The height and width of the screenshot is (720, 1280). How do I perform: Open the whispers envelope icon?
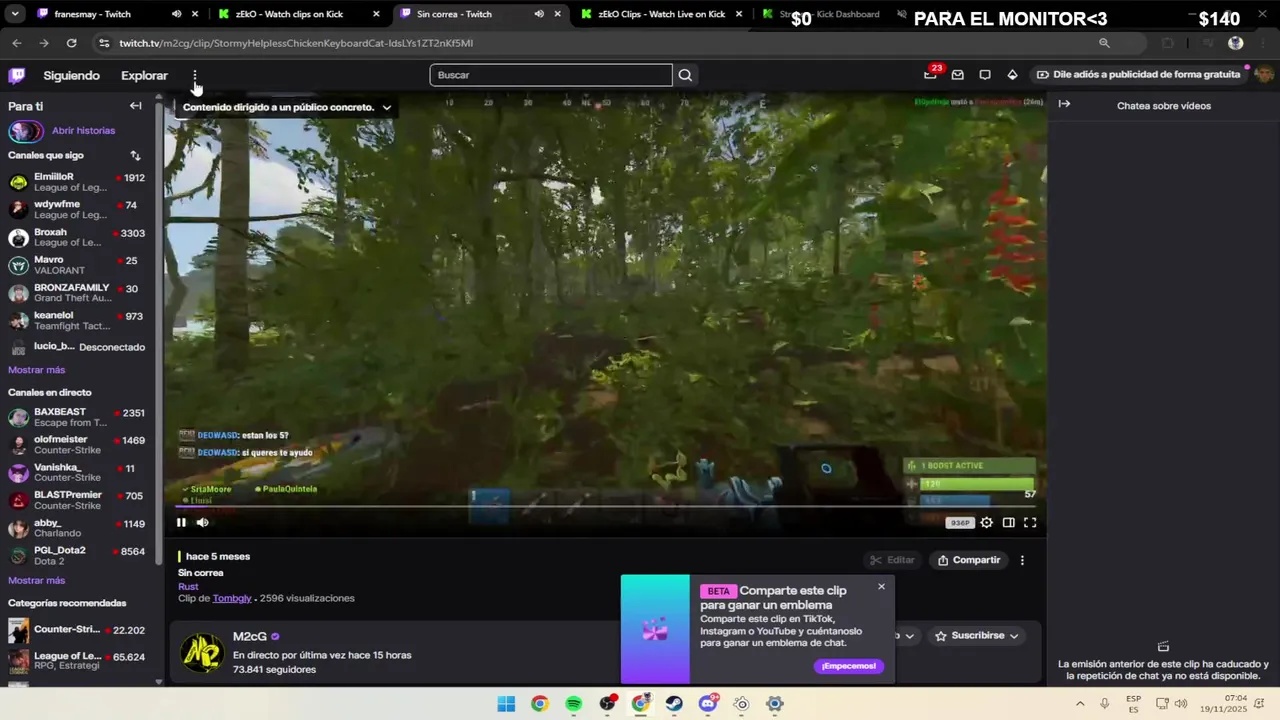click(958, 75)
